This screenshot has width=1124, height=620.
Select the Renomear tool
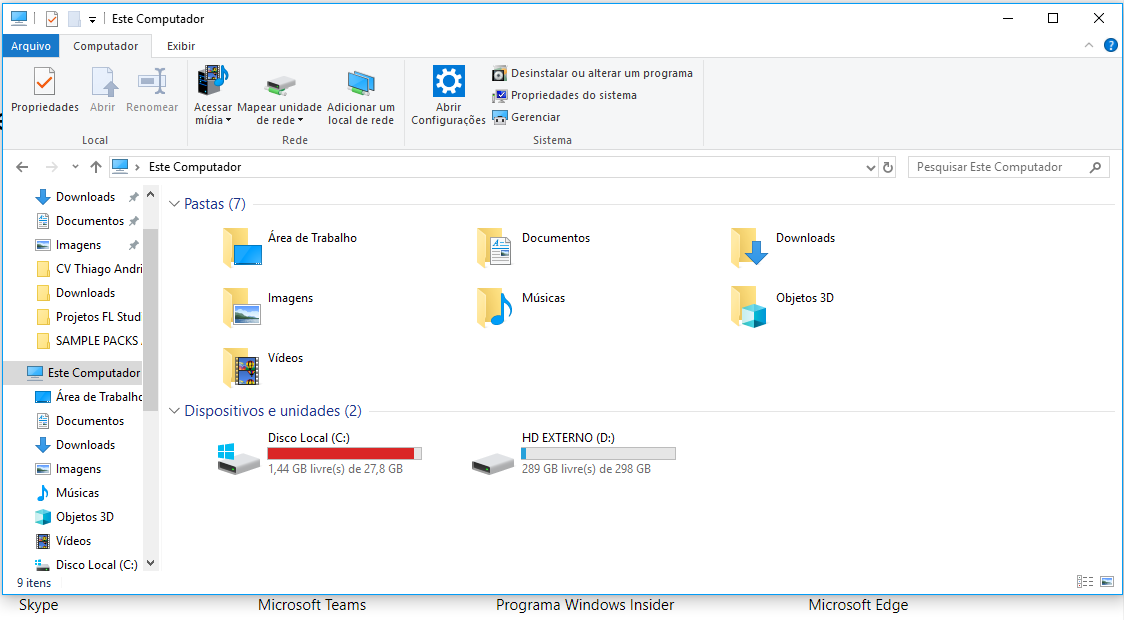[152, 92]
